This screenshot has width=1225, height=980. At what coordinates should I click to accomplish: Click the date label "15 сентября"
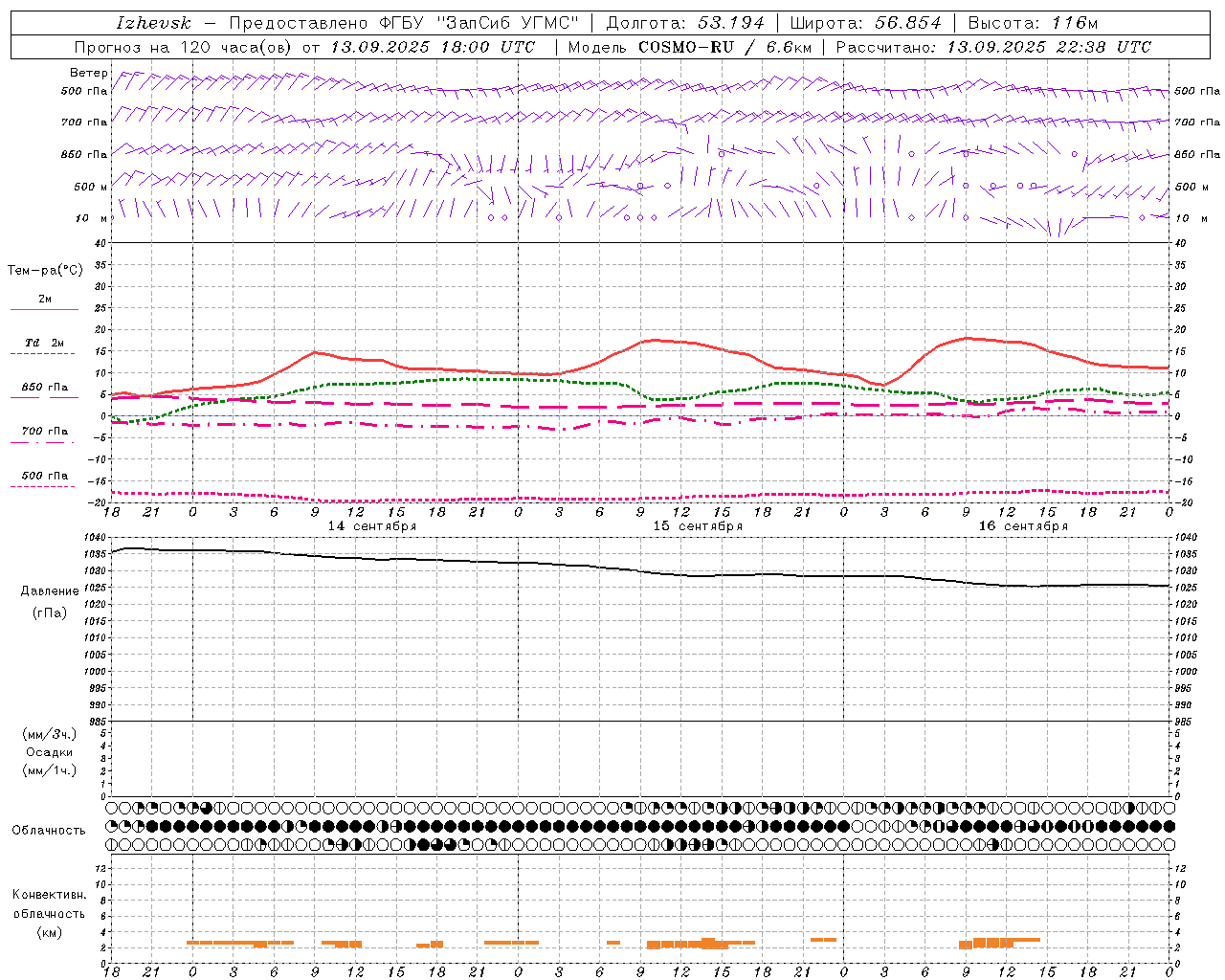698,526
